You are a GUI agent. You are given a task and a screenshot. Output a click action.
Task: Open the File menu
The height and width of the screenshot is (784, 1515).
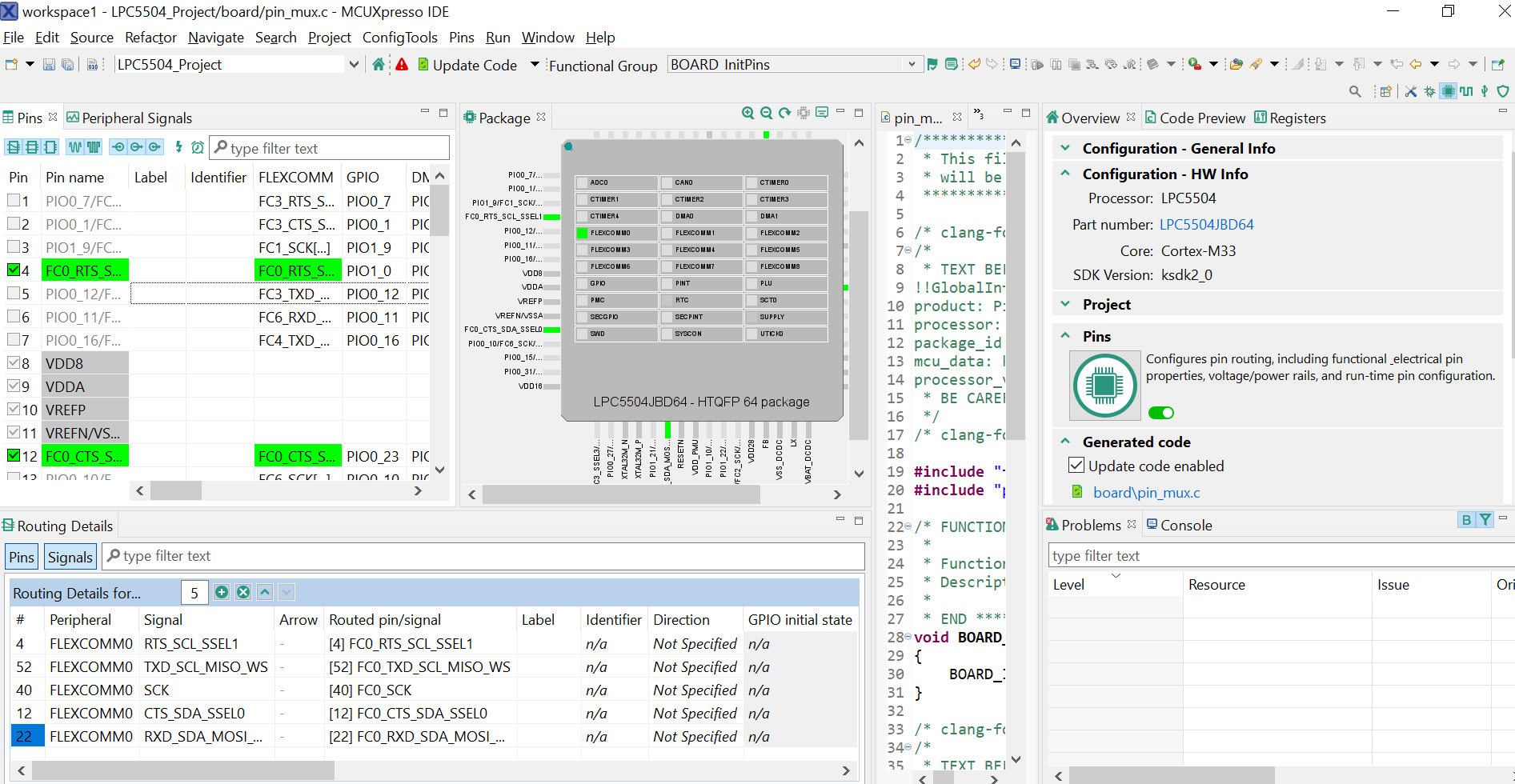pos(14,38)
